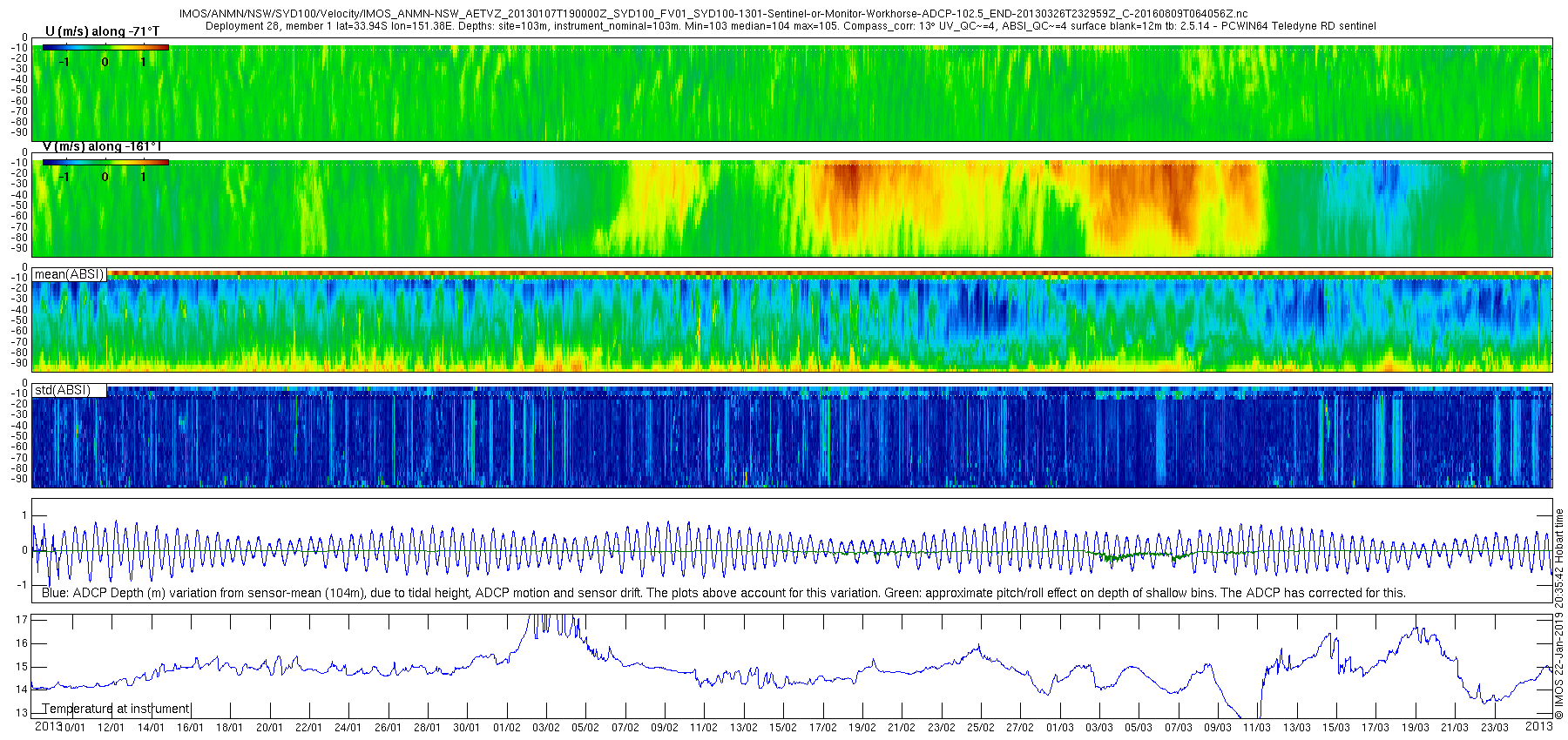Image resolution: width=1568 pixels, height=740 pixels.
Task: Click the '14/01' date tick label
Action: pos(151,728)
